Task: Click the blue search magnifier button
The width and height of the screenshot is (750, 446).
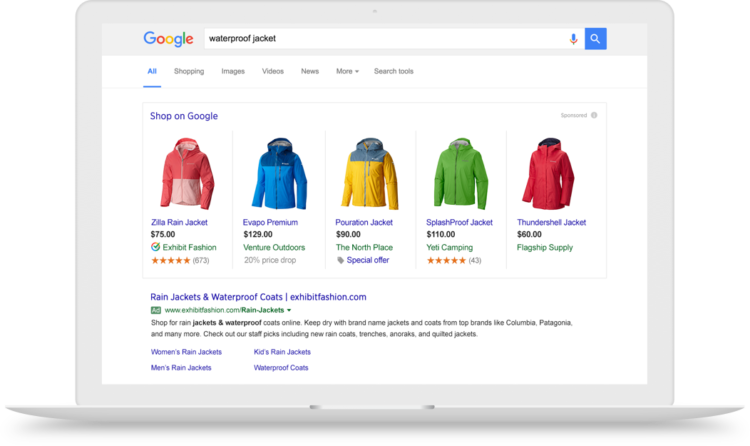Action: click(x=596, y=39)
